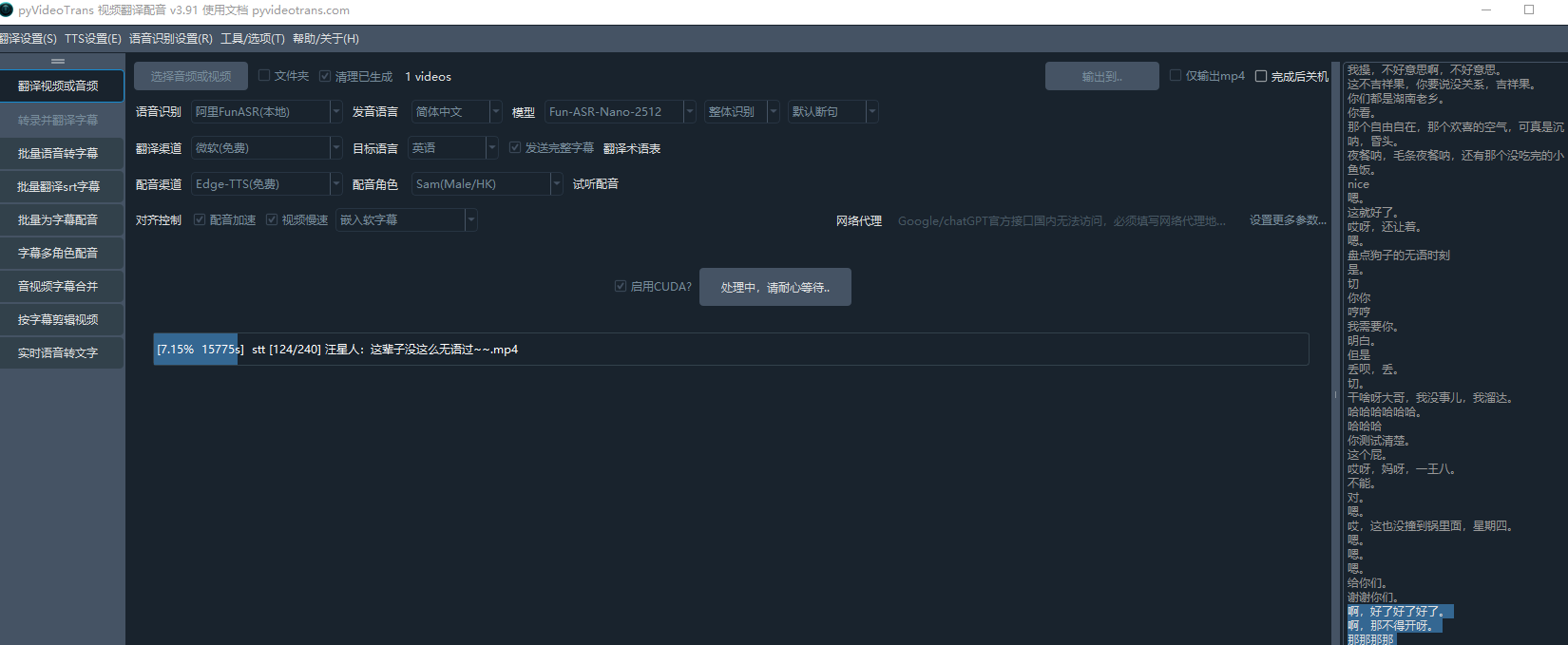This screenshot has height=645, width=1568.
Task: Click the task progress bar at 7.15%
Action: click(731, 349)
